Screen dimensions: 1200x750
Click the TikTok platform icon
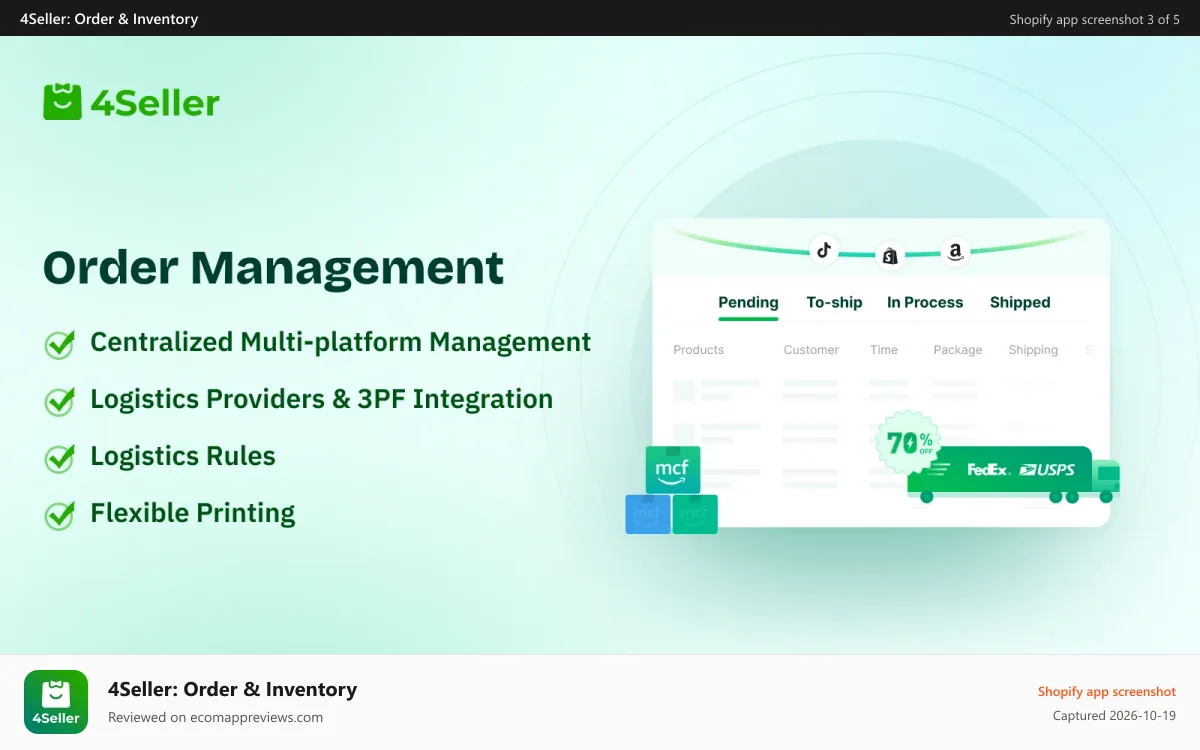pos(823,250)
